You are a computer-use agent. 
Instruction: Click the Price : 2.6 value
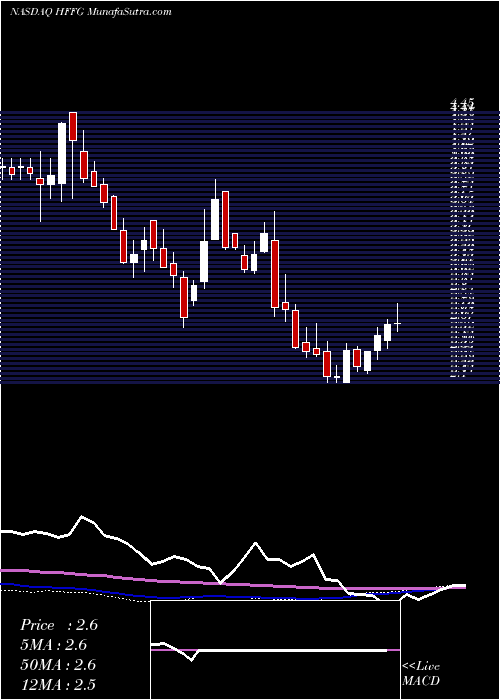(58, 625)
